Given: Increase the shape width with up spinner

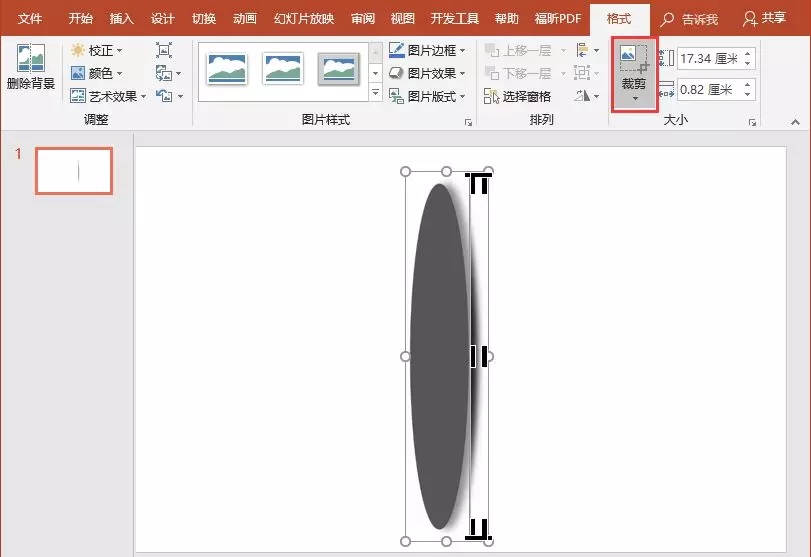Looking at the screenshot, I should (x=748, y=84).
